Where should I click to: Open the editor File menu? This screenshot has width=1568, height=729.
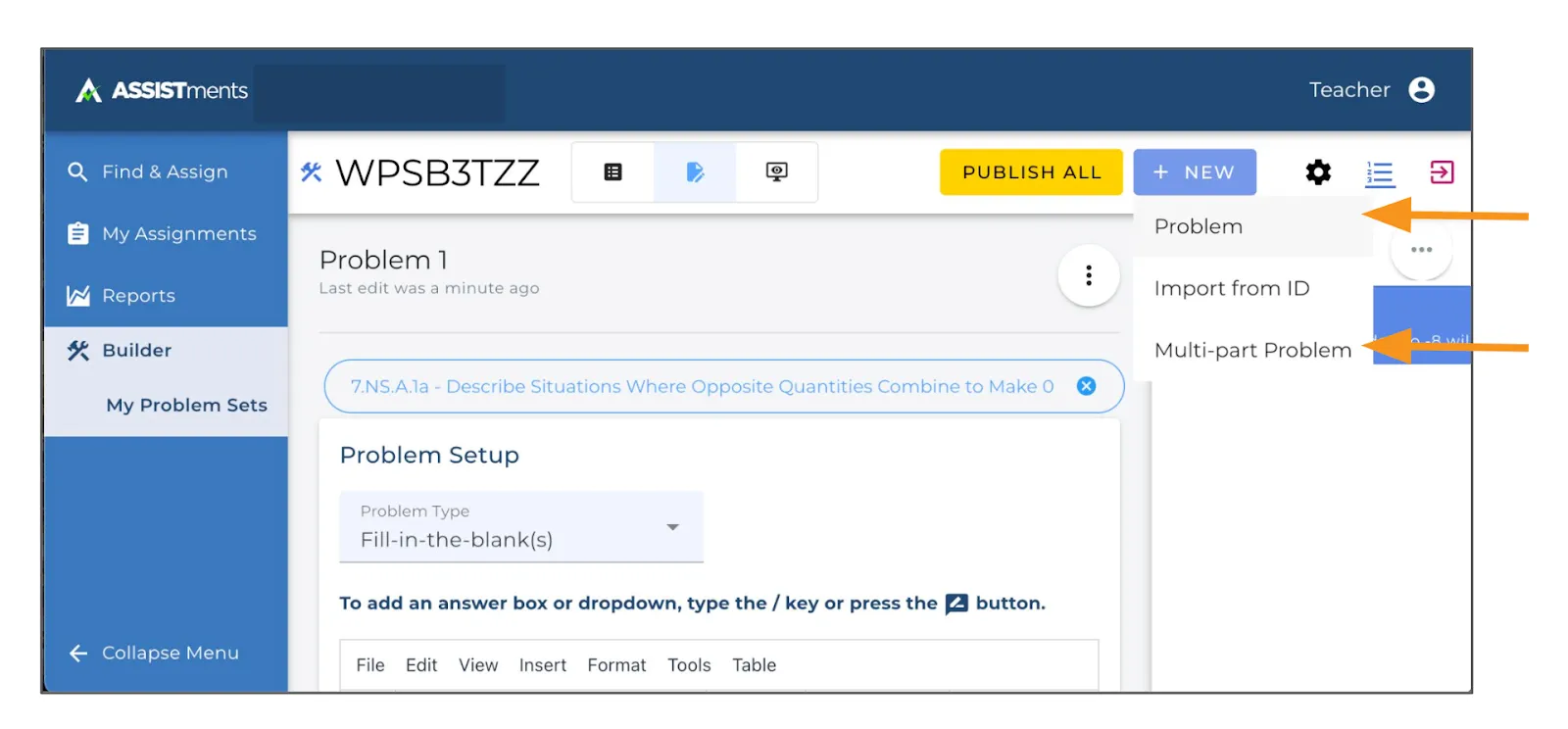[370, 665]
